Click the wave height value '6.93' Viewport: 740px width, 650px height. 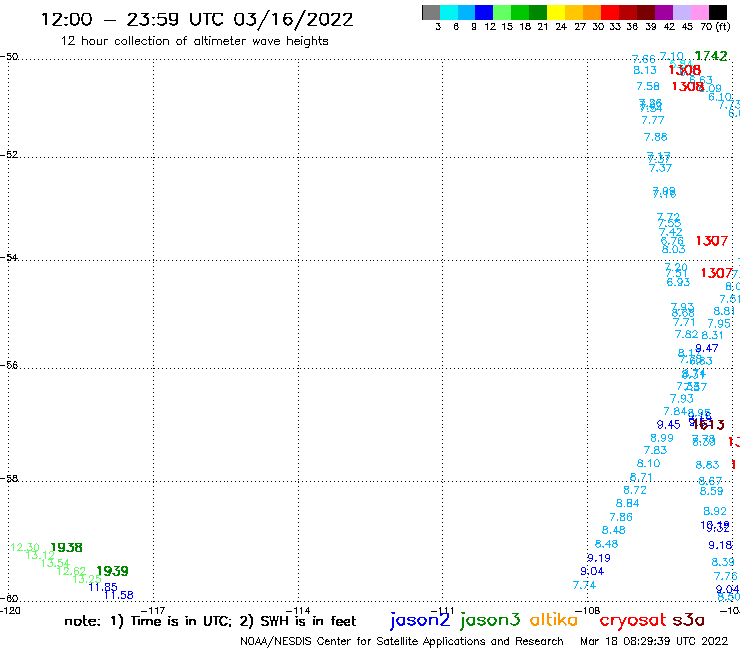coord(678,282)
